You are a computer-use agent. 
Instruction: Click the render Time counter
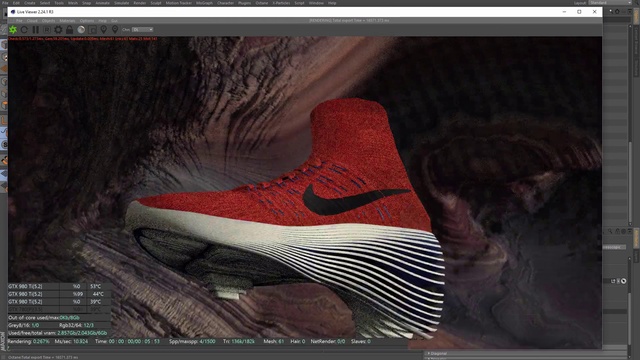(127, 341)
